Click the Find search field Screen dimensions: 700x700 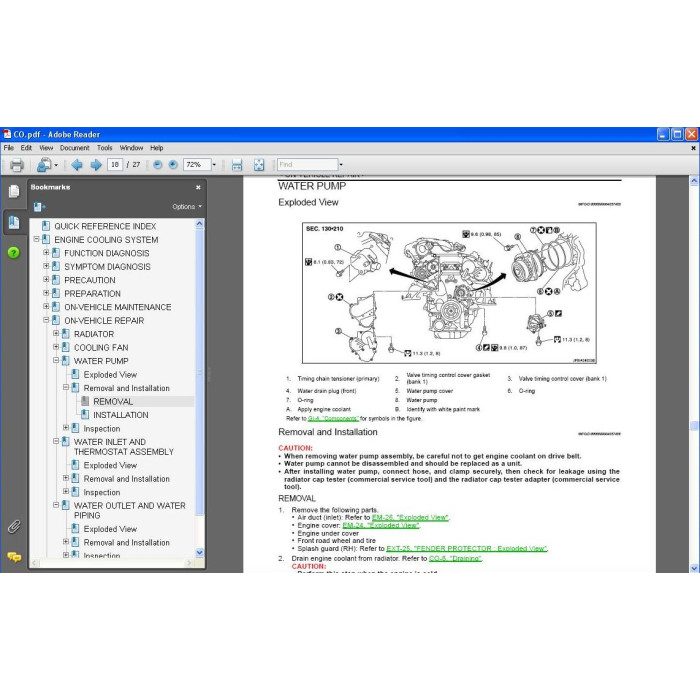(x=307, y=165)
